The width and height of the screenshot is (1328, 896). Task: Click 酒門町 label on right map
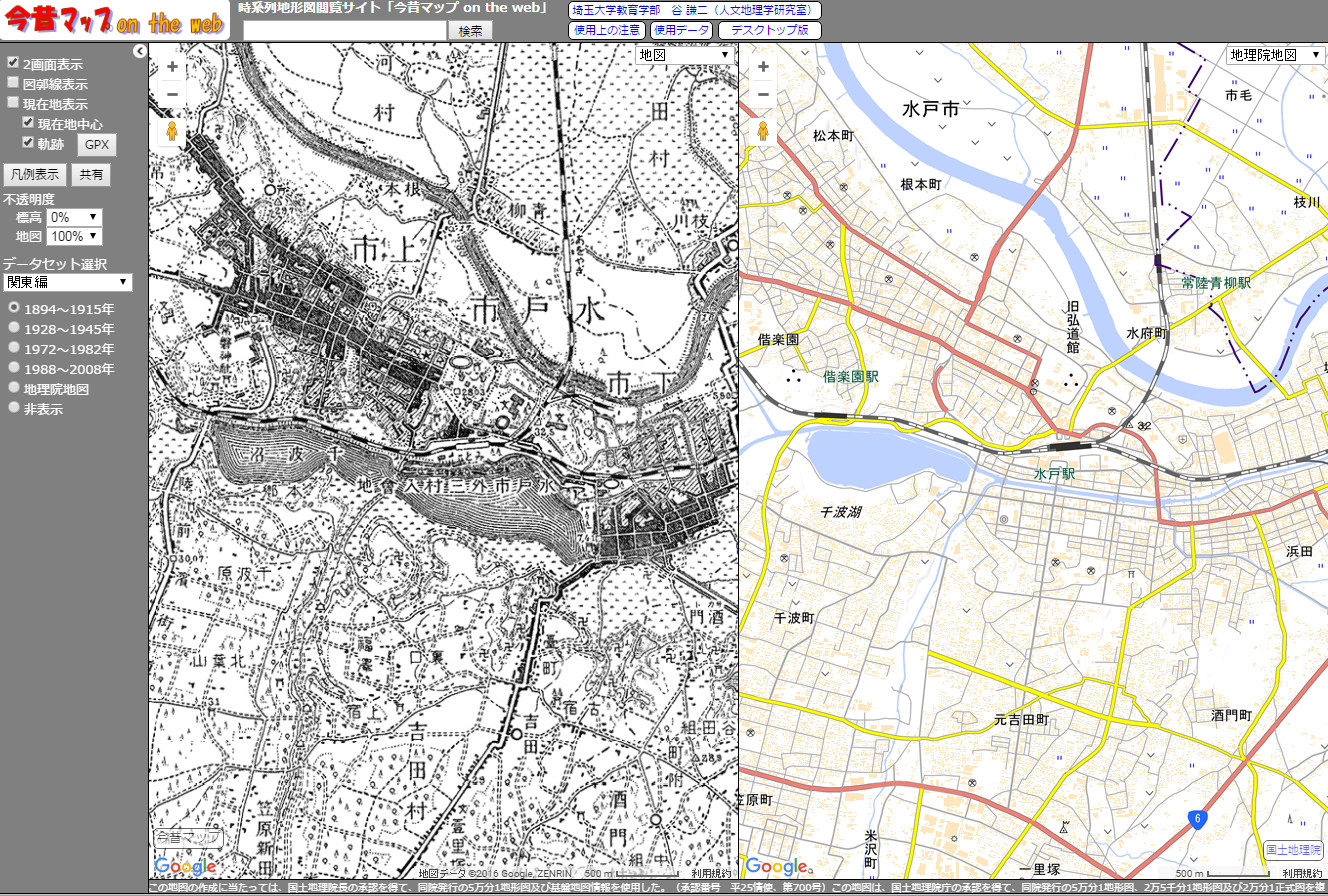(1232, 715)
